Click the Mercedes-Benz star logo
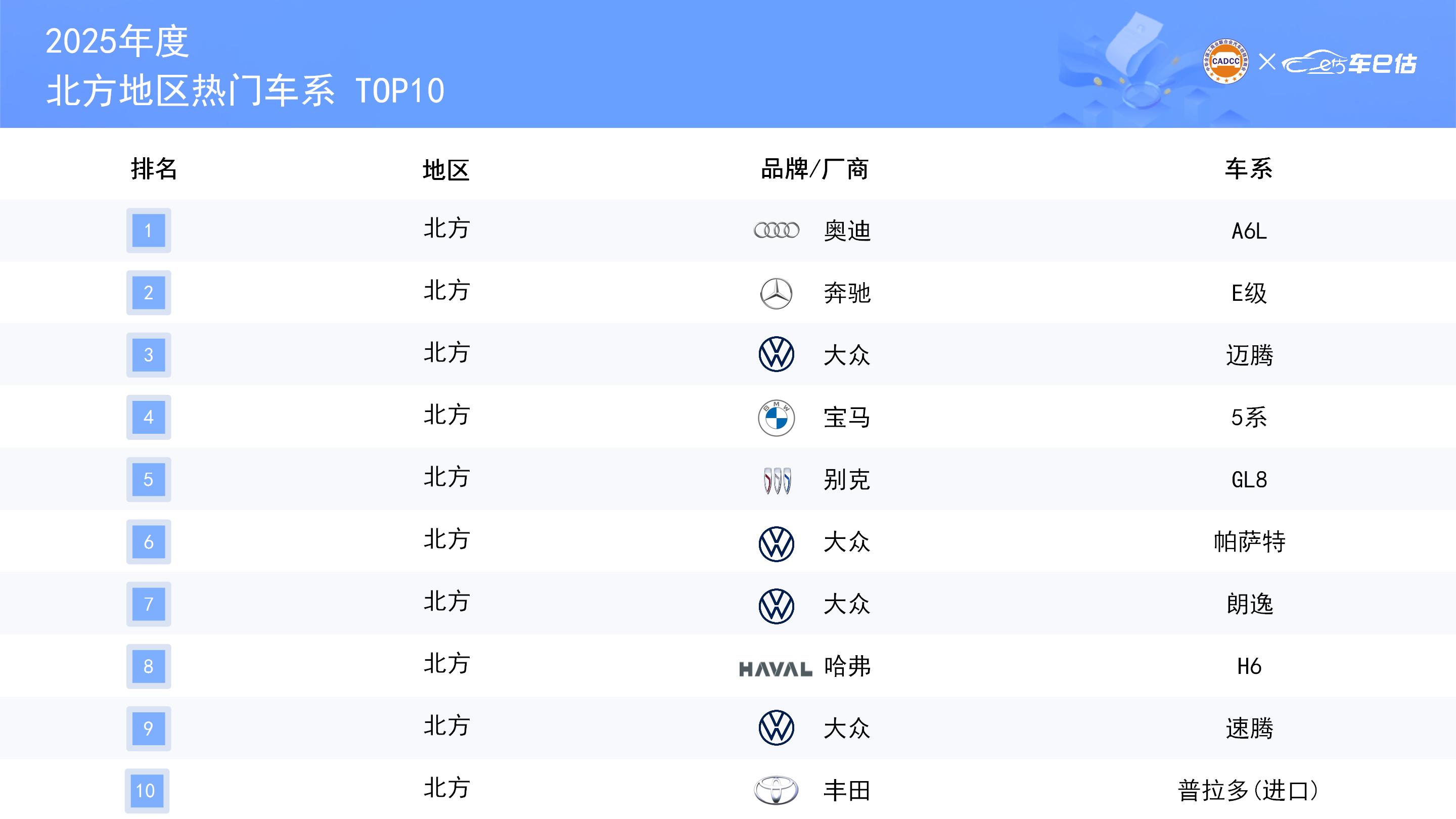 pos(776,293)
